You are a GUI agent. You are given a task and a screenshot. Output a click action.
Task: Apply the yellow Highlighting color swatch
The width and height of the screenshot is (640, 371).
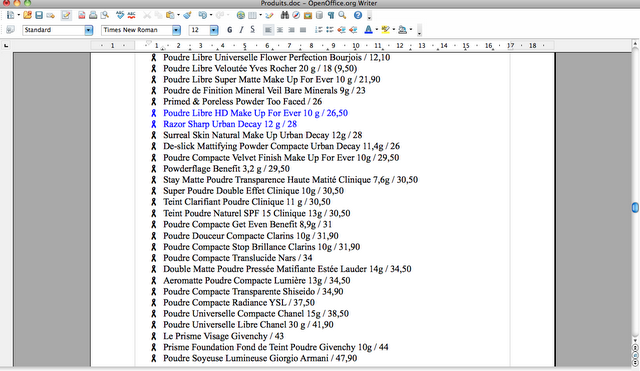(385, 30)
